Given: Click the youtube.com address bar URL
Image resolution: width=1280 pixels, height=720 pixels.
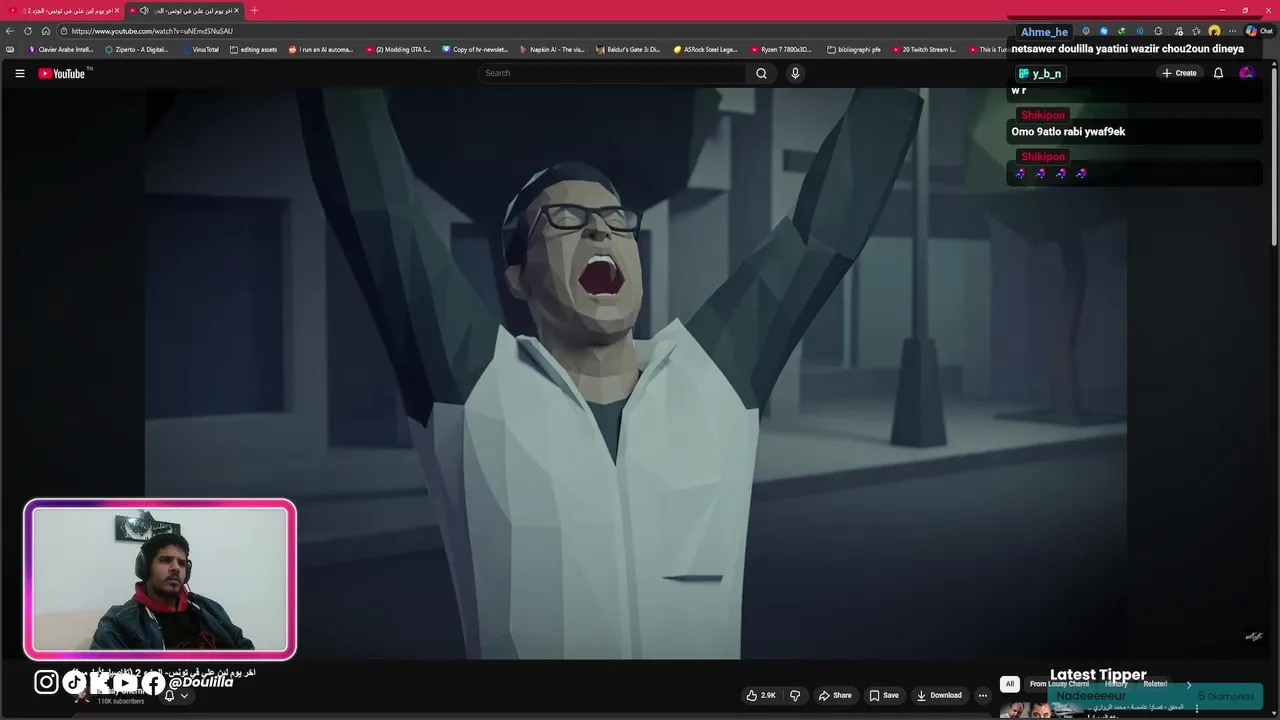Looking at the screenshot, I should pos(152,31).
